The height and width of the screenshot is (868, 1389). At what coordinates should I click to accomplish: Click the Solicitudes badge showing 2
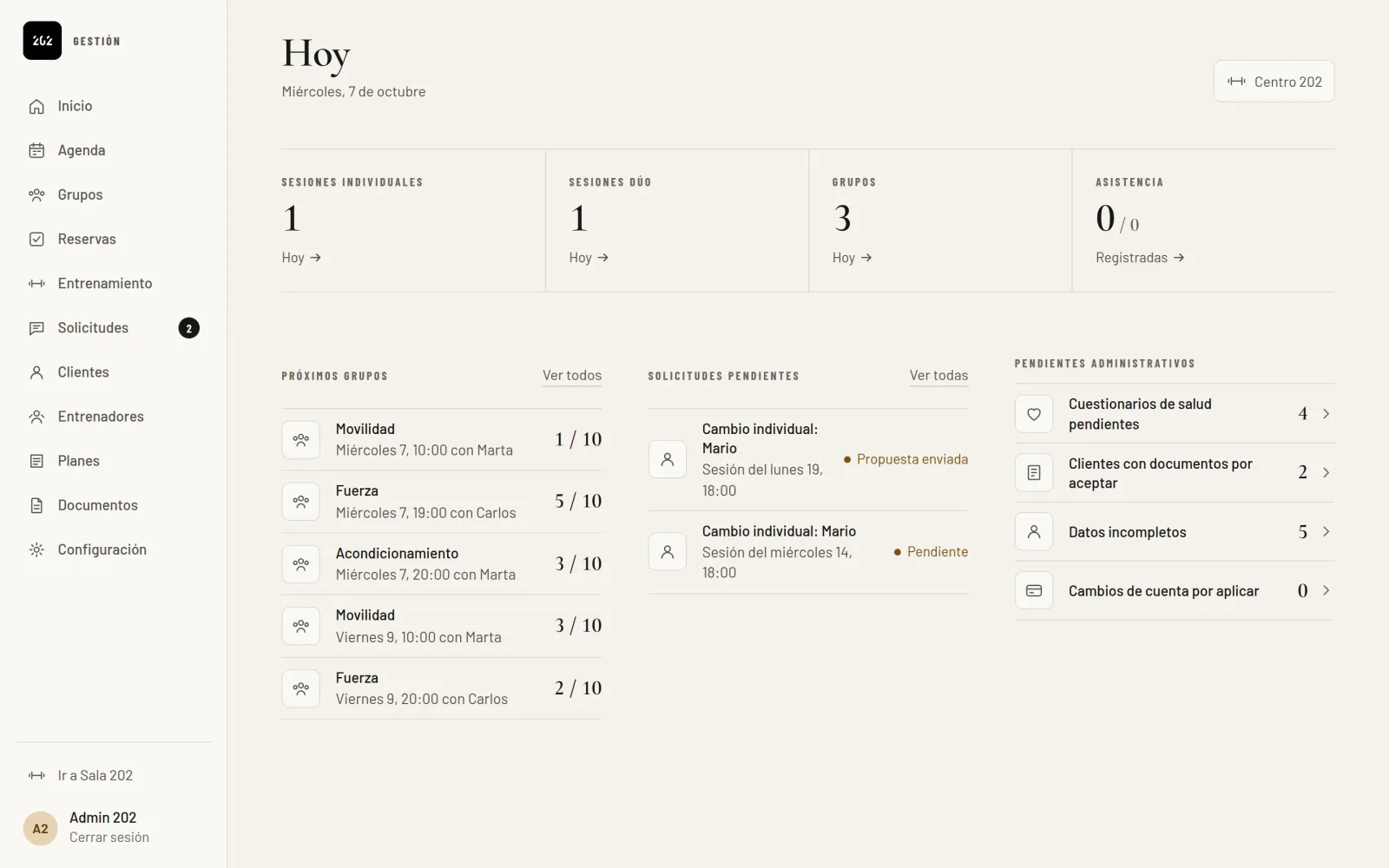(x=188, y=328)
